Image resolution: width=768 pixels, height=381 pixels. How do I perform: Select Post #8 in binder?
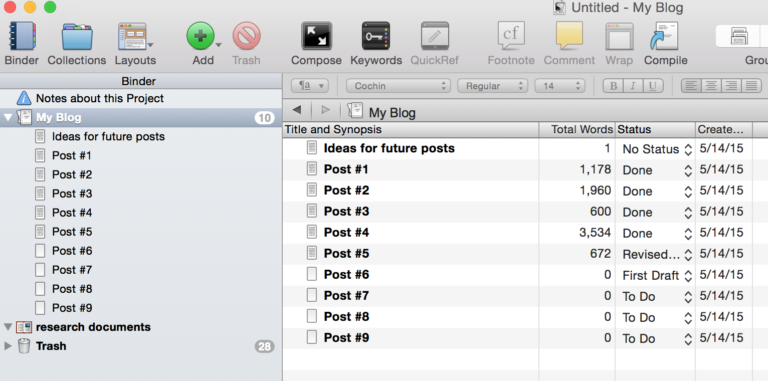(72, 289)
